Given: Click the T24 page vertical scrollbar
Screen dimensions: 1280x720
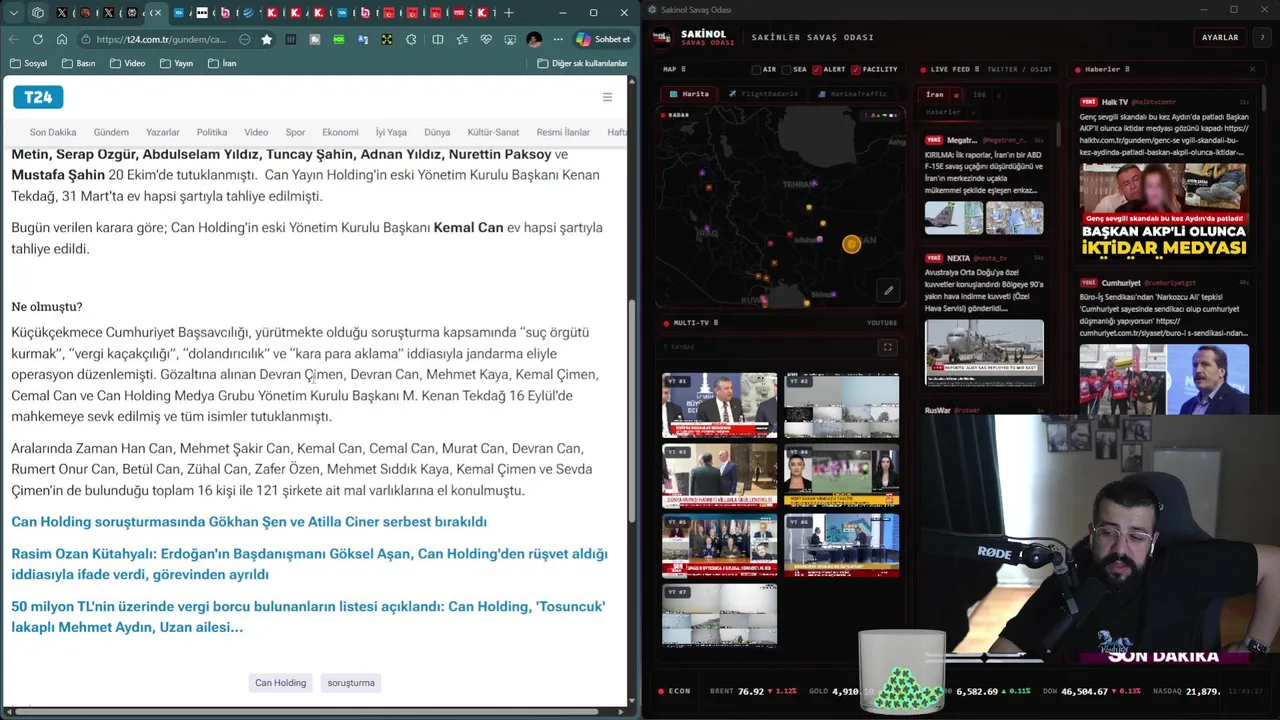Looking at the screenshot, I should pos(631,410).
